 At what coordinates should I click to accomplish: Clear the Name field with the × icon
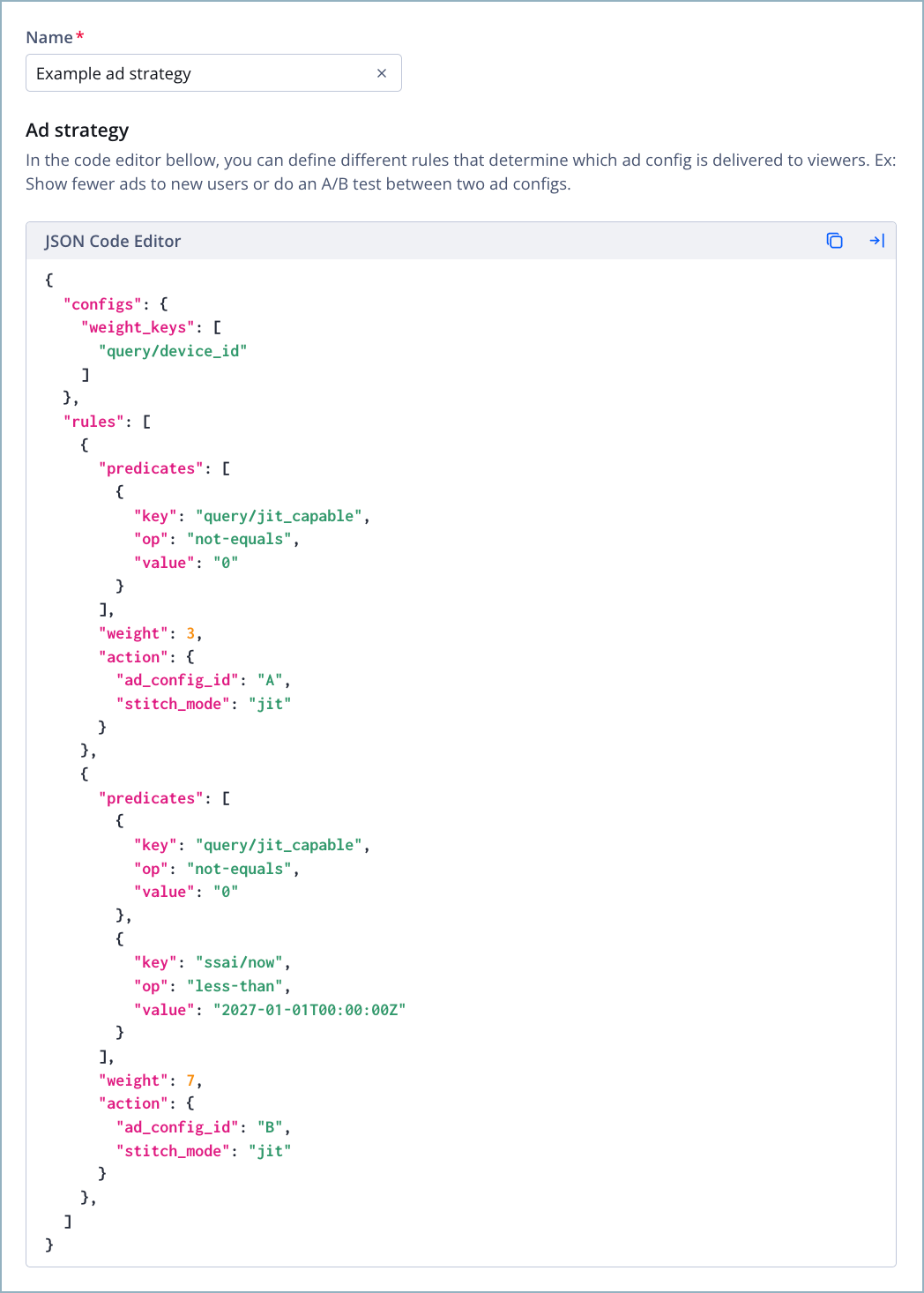[382, 73]
